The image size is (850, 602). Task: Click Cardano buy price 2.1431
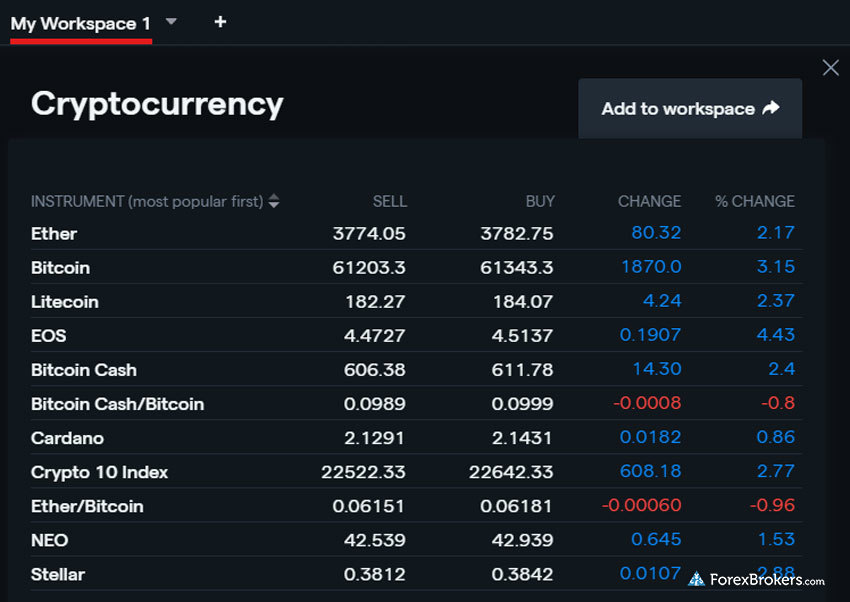click(x=522, y=438)
